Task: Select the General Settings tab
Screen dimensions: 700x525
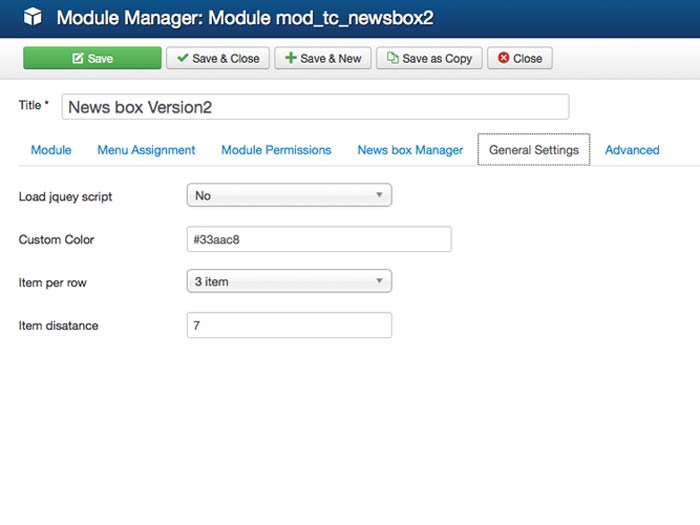Action: coord(533,150)
